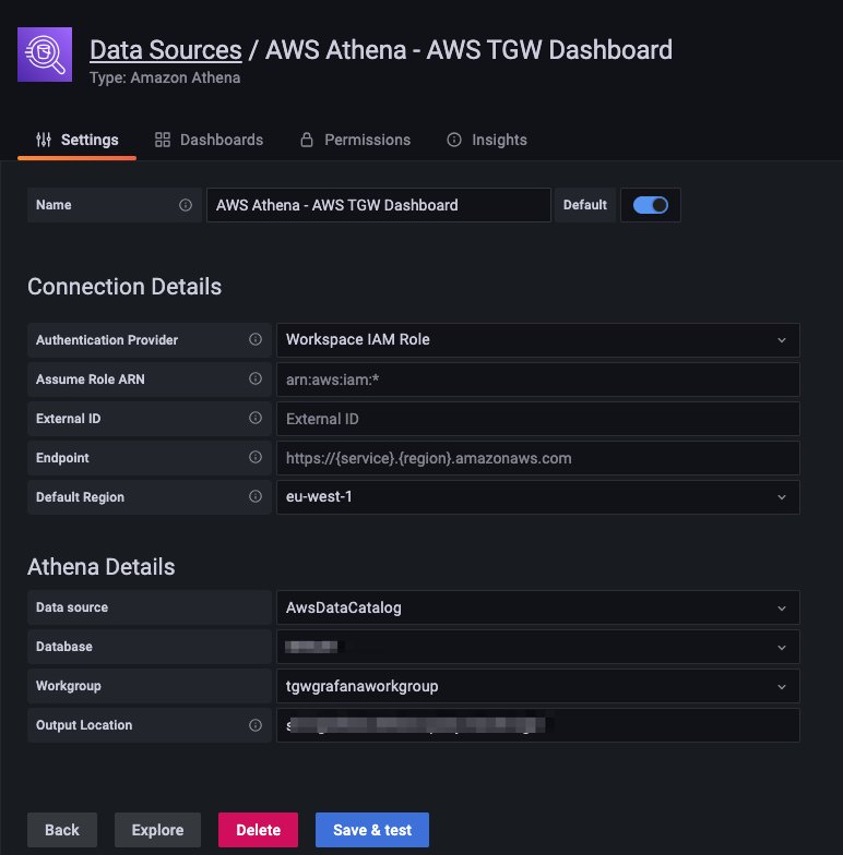Go to the Data Sources breadcrumb link
The height and width of the screenshot is (856, 844).
coord(165,50)
